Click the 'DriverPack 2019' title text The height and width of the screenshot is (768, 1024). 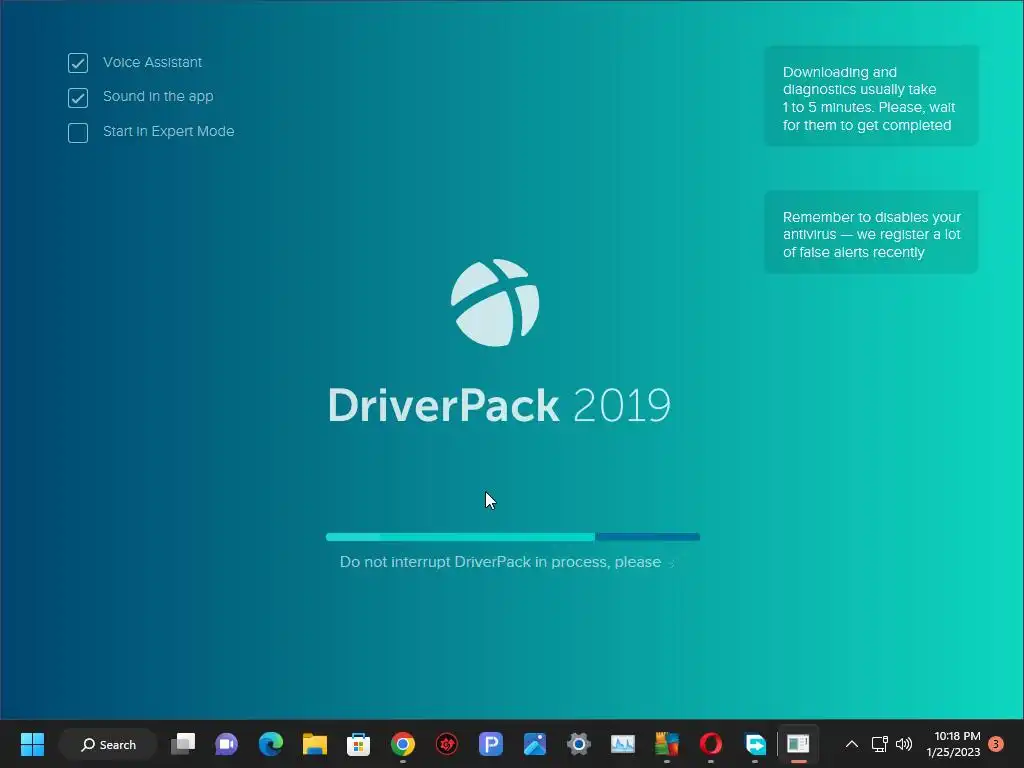pos(500,406)
